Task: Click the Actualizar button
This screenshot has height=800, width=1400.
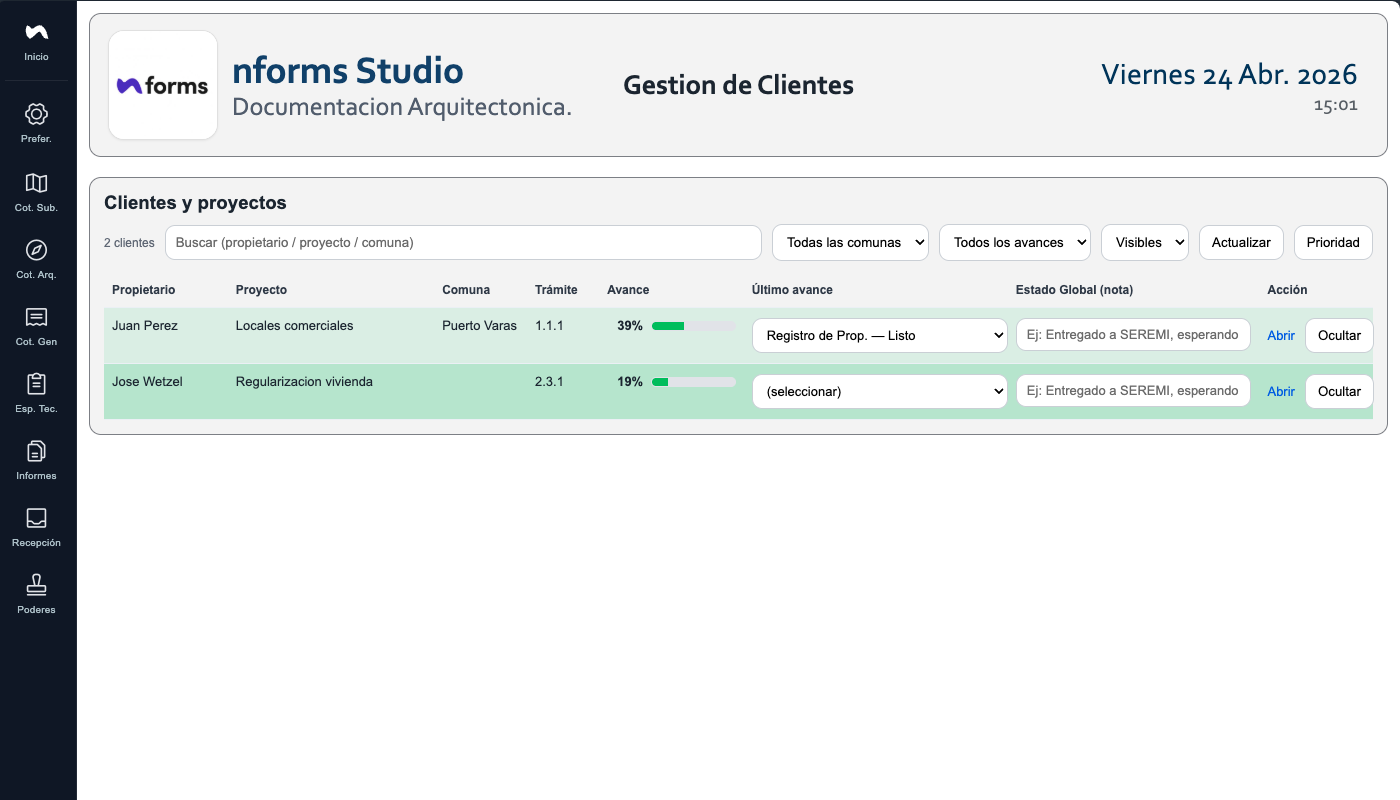Action: click(1241, 242)
